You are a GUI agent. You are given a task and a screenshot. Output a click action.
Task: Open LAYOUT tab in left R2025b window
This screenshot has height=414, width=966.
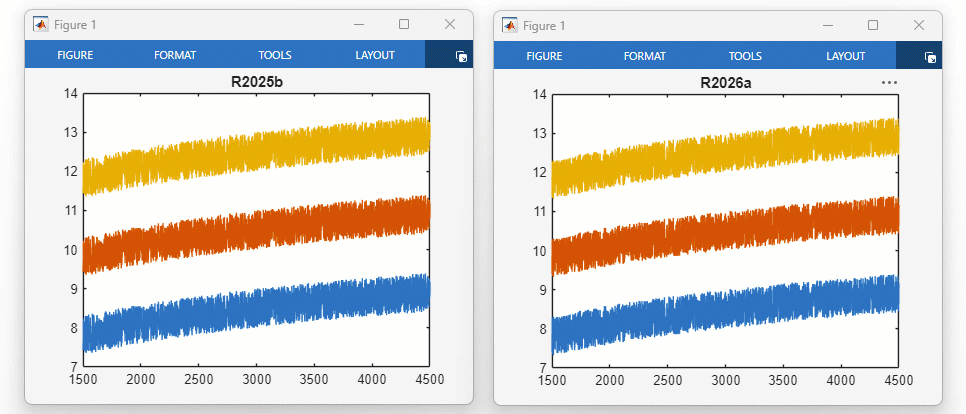tap(375, 55)
